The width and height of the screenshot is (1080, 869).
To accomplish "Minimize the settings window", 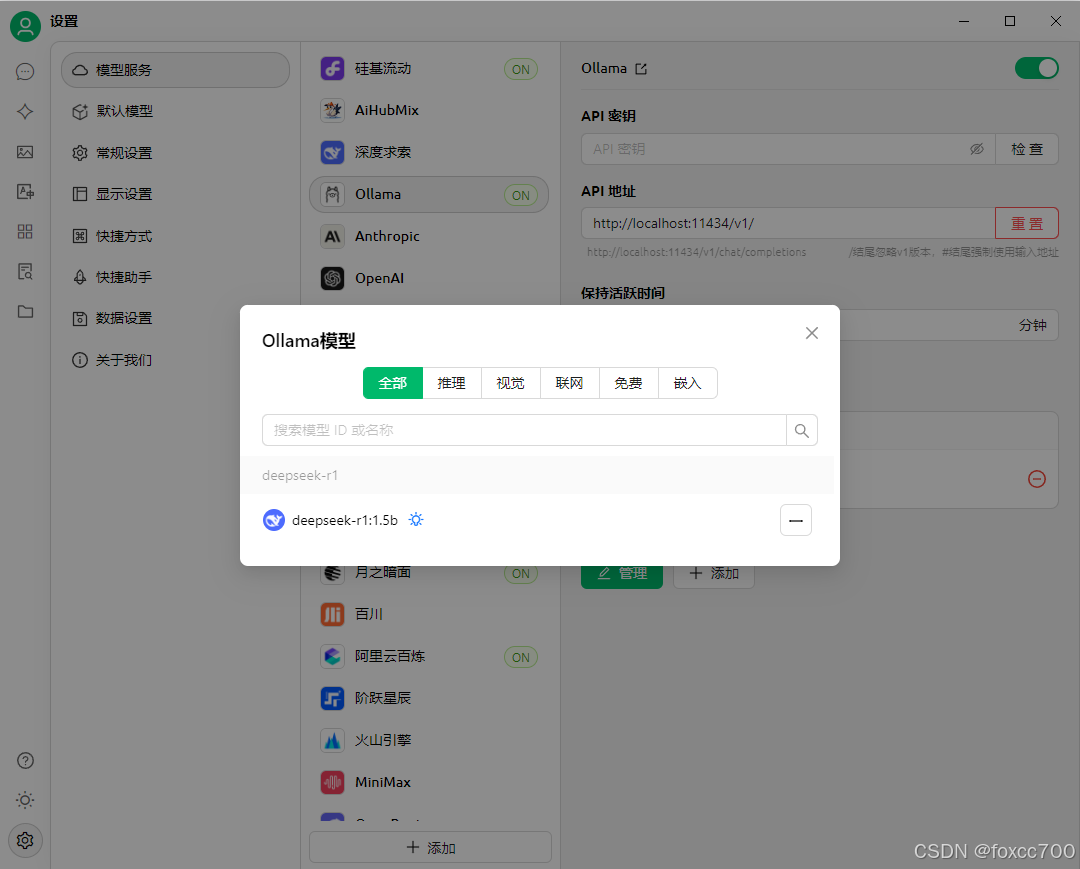I will point(964,21).
